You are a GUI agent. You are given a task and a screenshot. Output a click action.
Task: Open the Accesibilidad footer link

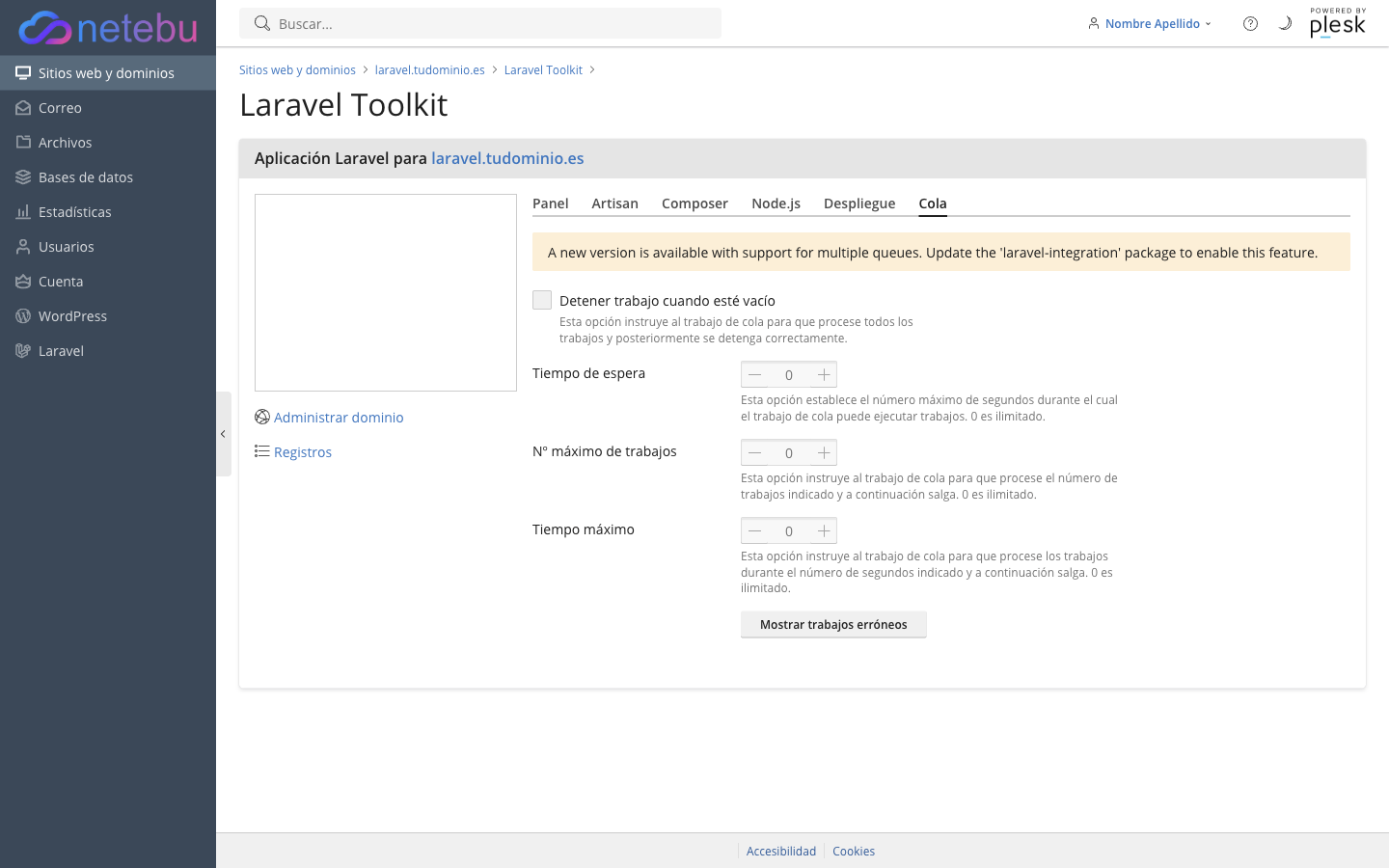pyautogui.click(x=781, y=851)
